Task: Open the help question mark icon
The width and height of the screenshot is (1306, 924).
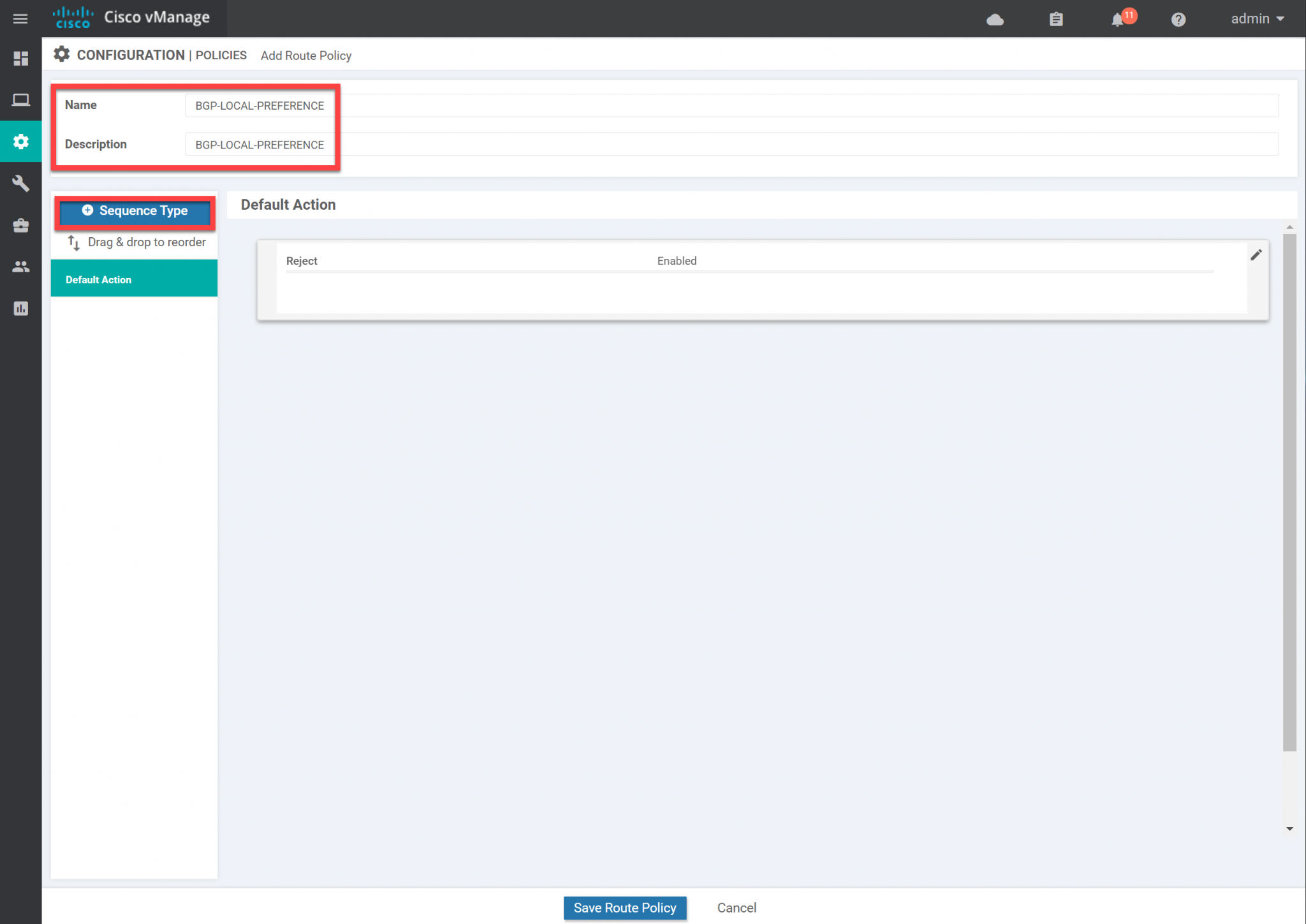Action: coord(1178,20)
